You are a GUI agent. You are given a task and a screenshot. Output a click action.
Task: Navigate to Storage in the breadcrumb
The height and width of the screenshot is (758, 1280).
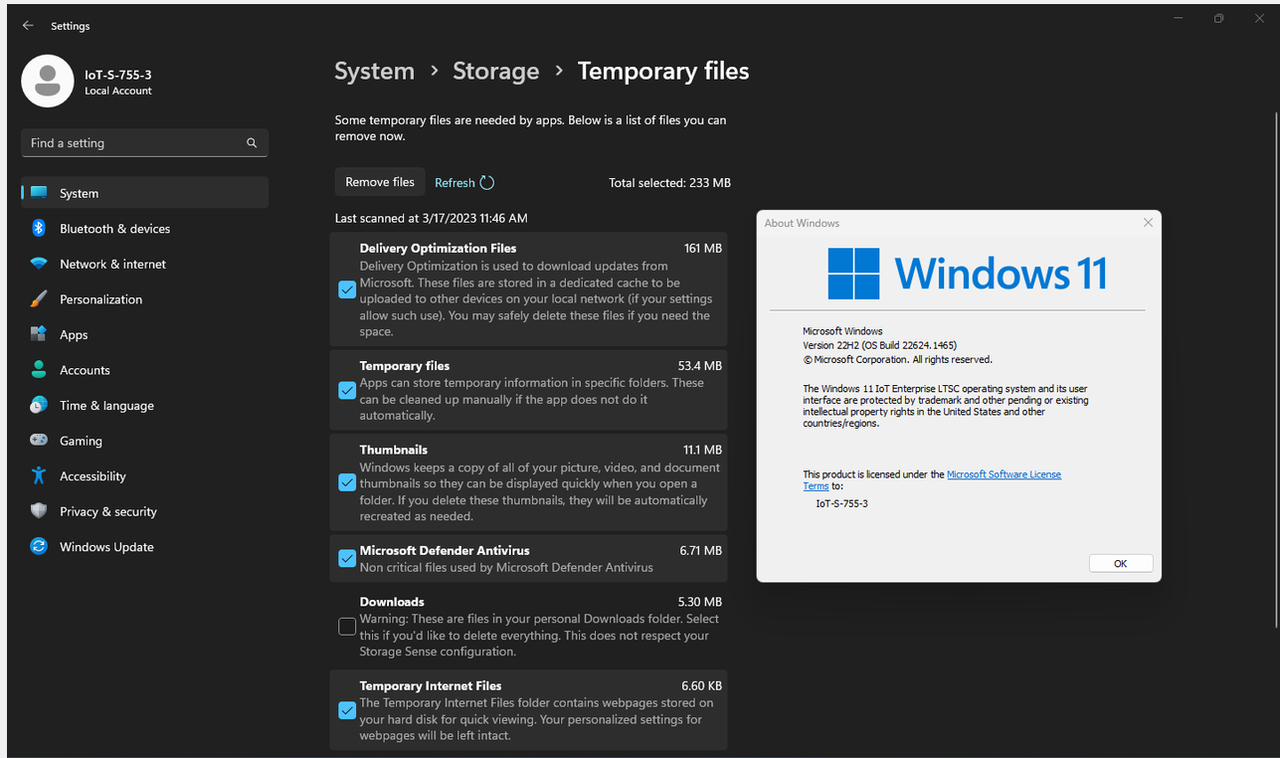click(x=496, y=72)
